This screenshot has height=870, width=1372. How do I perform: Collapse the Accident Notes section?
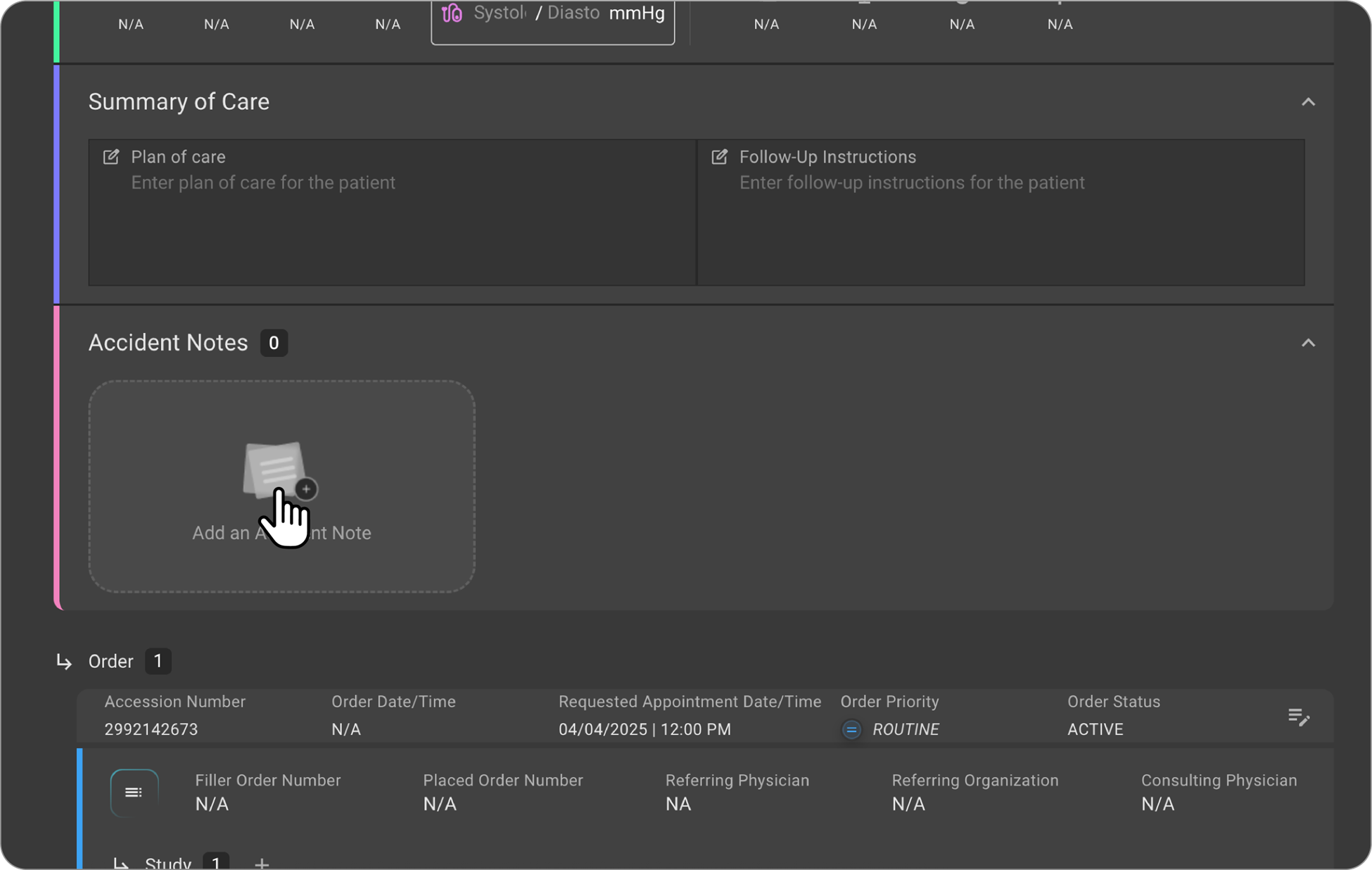pyautogui.click(x=1307, y=343)
